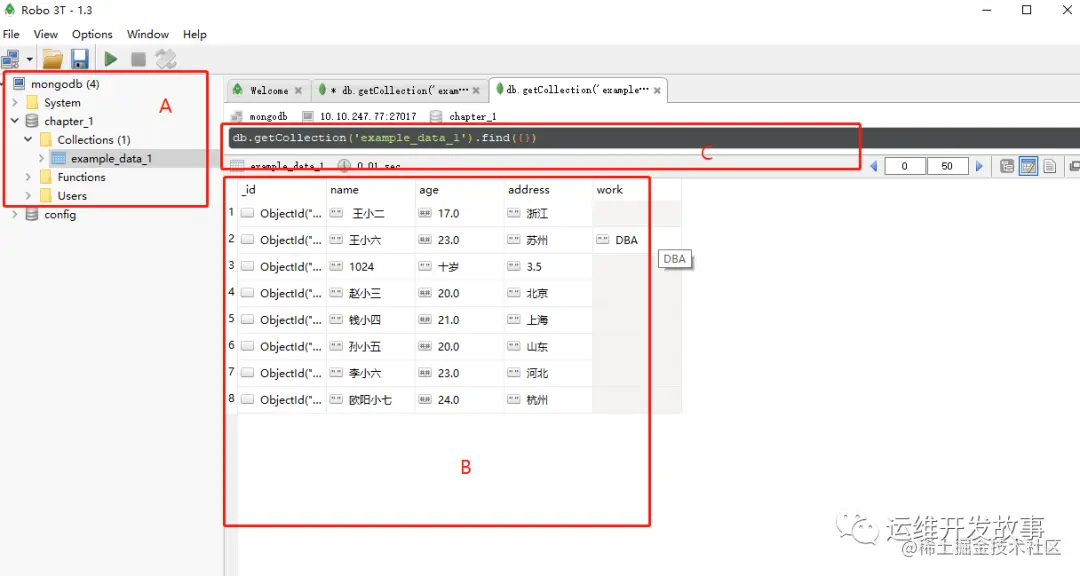Select name cell 孙小五
Image resolution: width=1080 pixels, height=576 pixels.
coord(371,347)
